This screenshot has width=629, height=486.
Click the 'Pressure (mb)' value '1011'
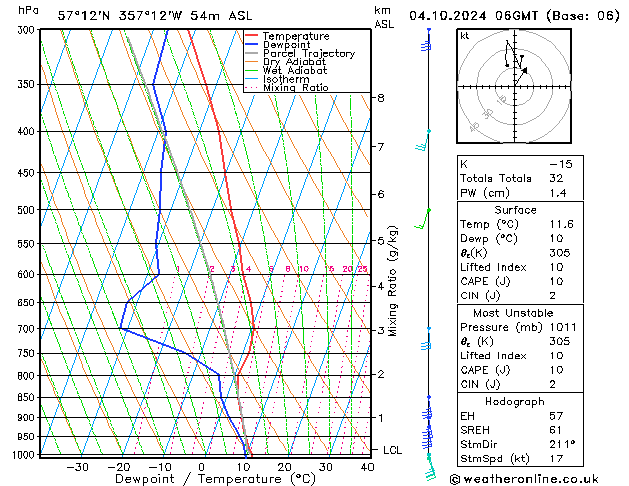coord(563,328)
